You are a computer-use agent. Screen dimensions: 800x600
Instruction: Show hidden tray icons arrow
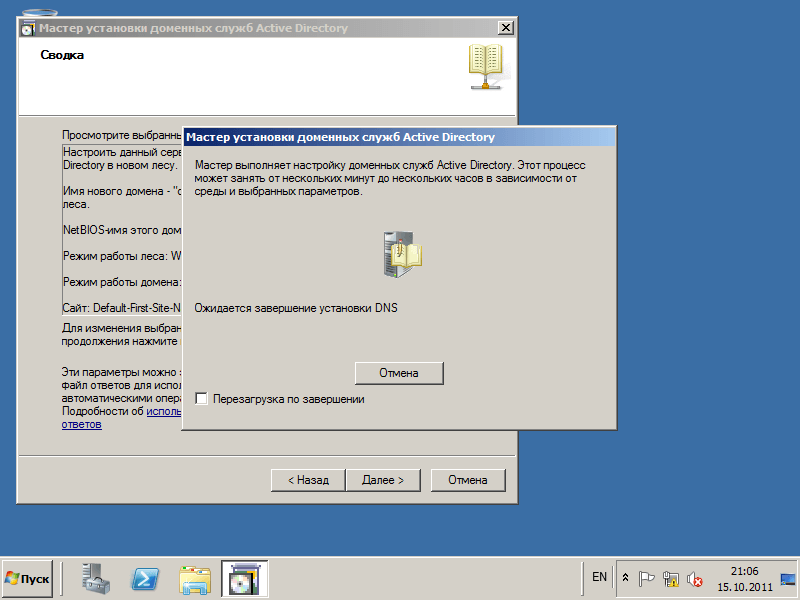[x=626, y=579]
